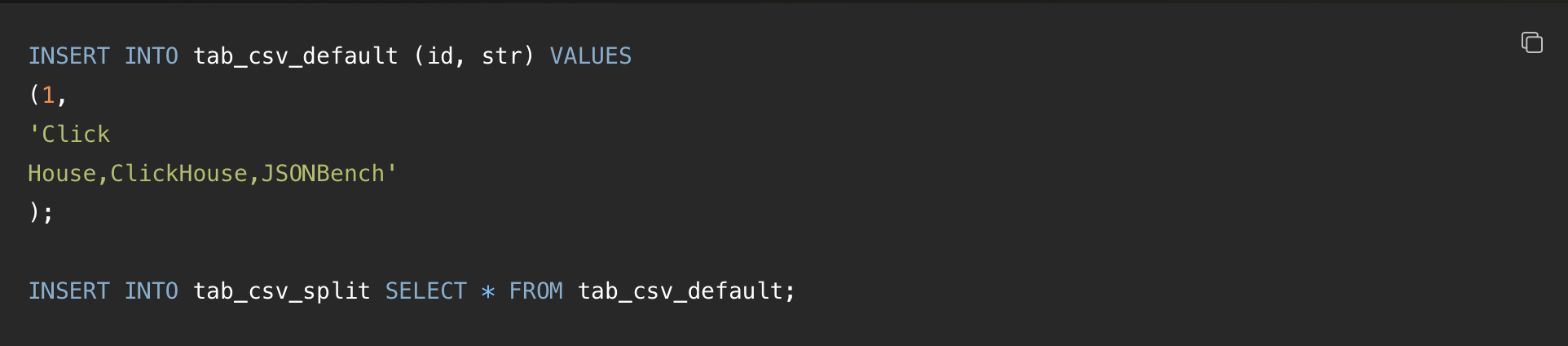Image resolution: width=1568 pixels, height=346 pixels.
Task: Click the first INSERT keyword
Action: (68, 55)
